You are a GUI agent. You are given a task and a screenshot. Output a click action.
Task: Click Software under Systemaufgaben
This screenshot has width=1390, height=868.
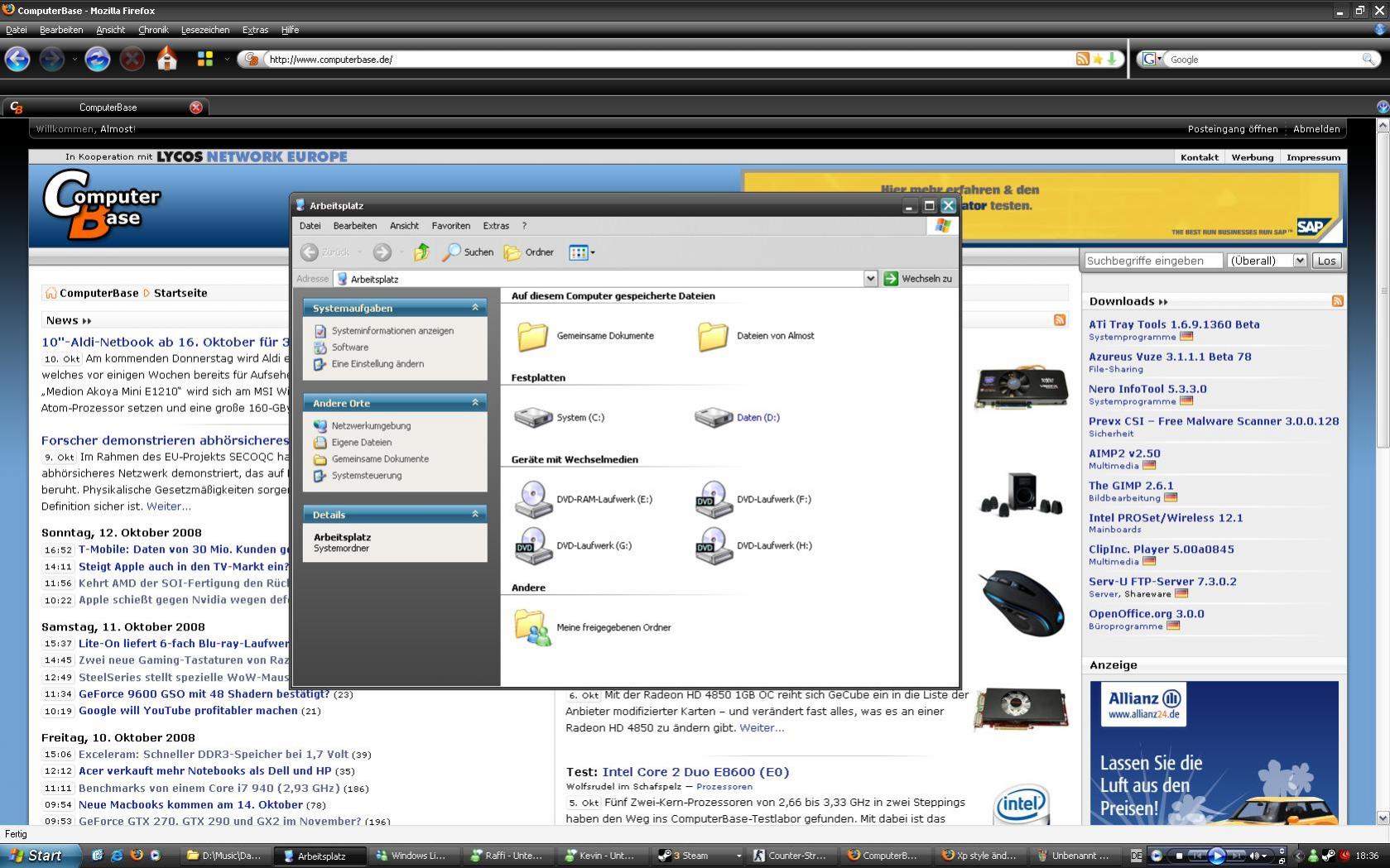point(349,348)
